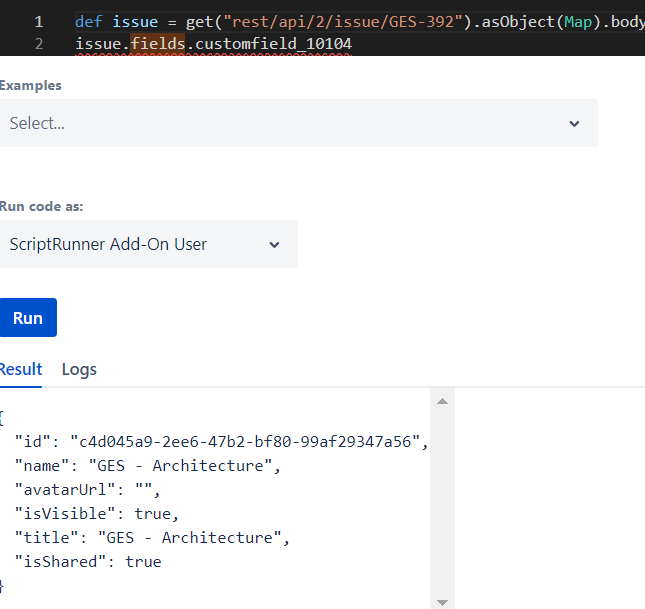
Task: Click line number 1 in the editor gutter
Action: [39, 22]
